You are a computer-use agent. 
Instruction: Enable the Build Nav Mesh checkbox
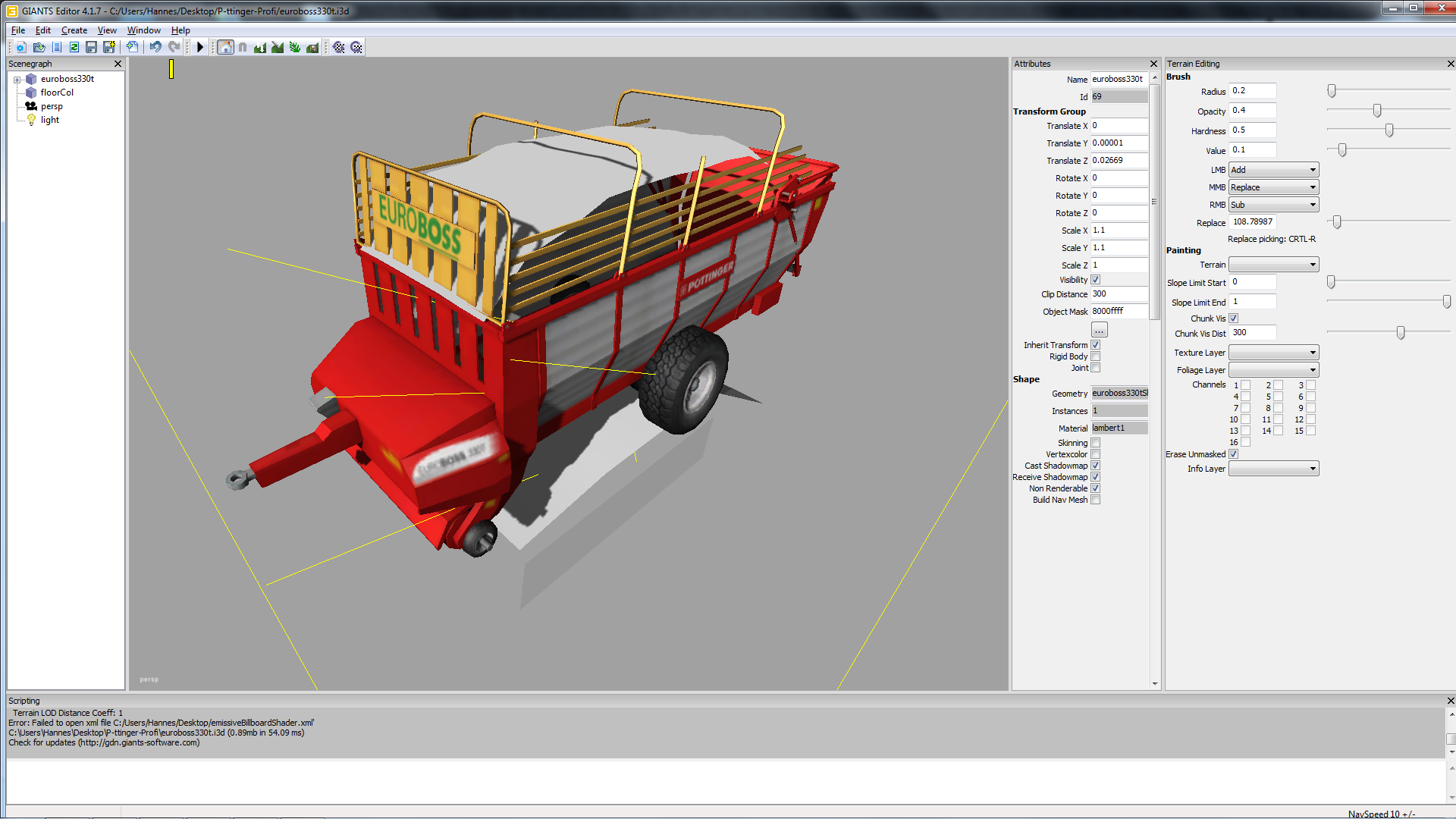[1096, 500]
